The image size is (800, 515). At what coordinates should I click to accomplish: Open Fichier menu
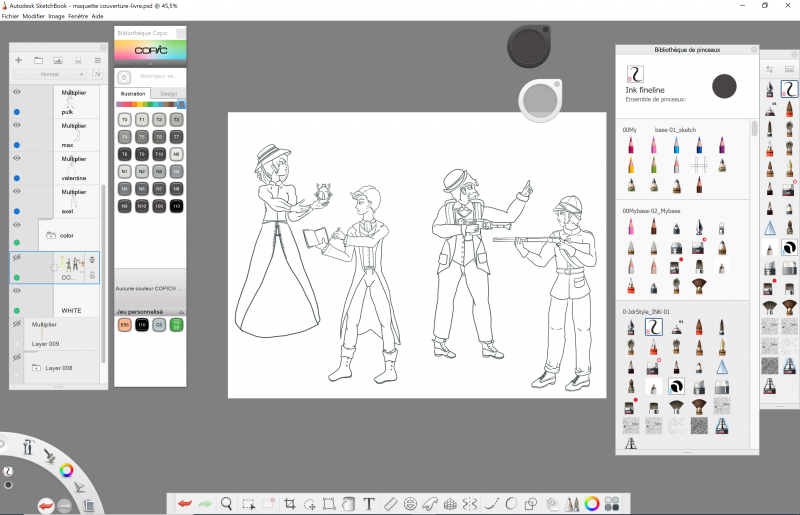point(10,16)
